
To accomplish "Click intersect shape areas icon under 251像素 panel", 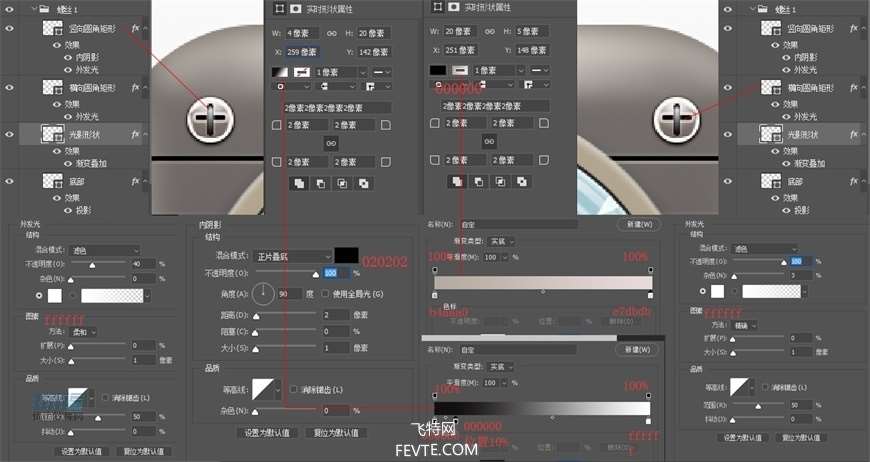I will tap(500, 182).
